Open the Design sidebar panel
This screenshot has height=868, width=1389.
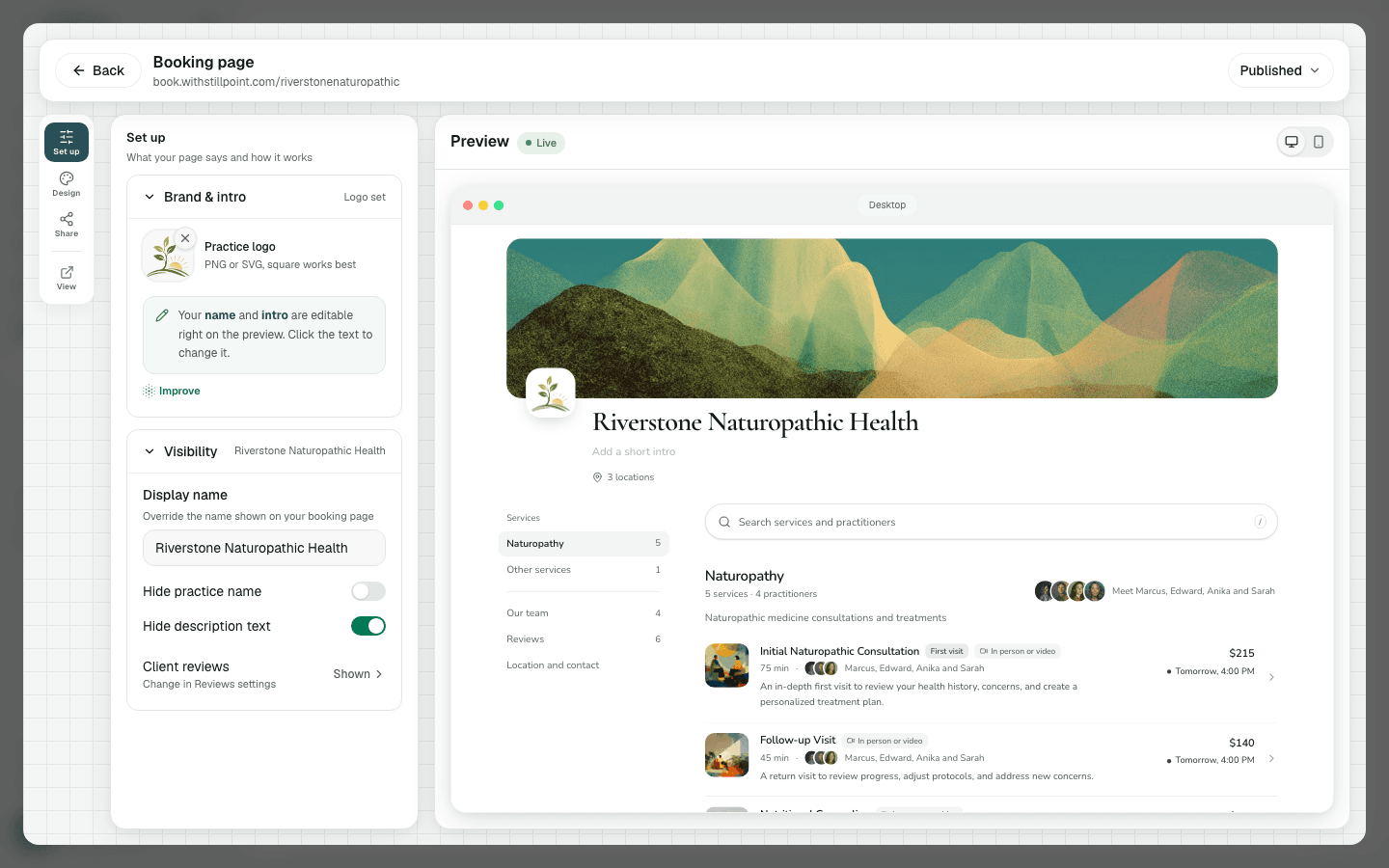(67, 183)
